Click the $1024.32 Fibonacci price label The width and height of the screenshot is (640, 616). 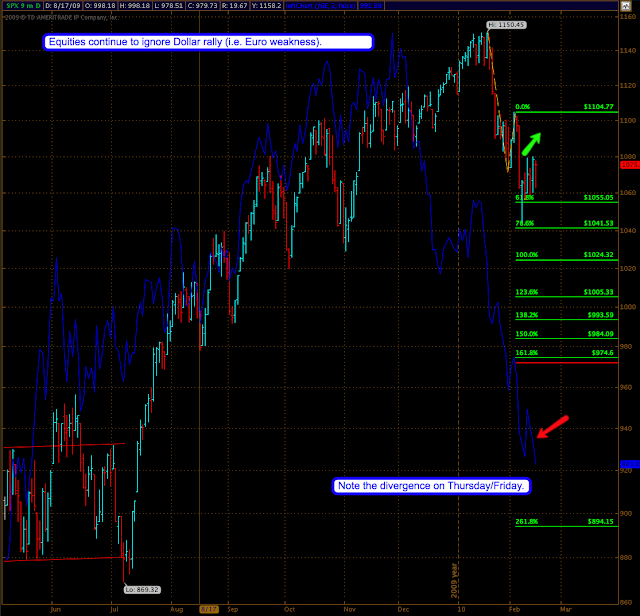pyautogui.click(x=598, y=255)
